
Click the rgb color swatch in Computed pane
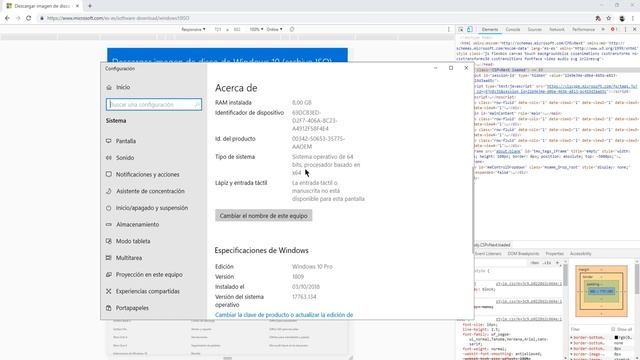pos(616,338)
